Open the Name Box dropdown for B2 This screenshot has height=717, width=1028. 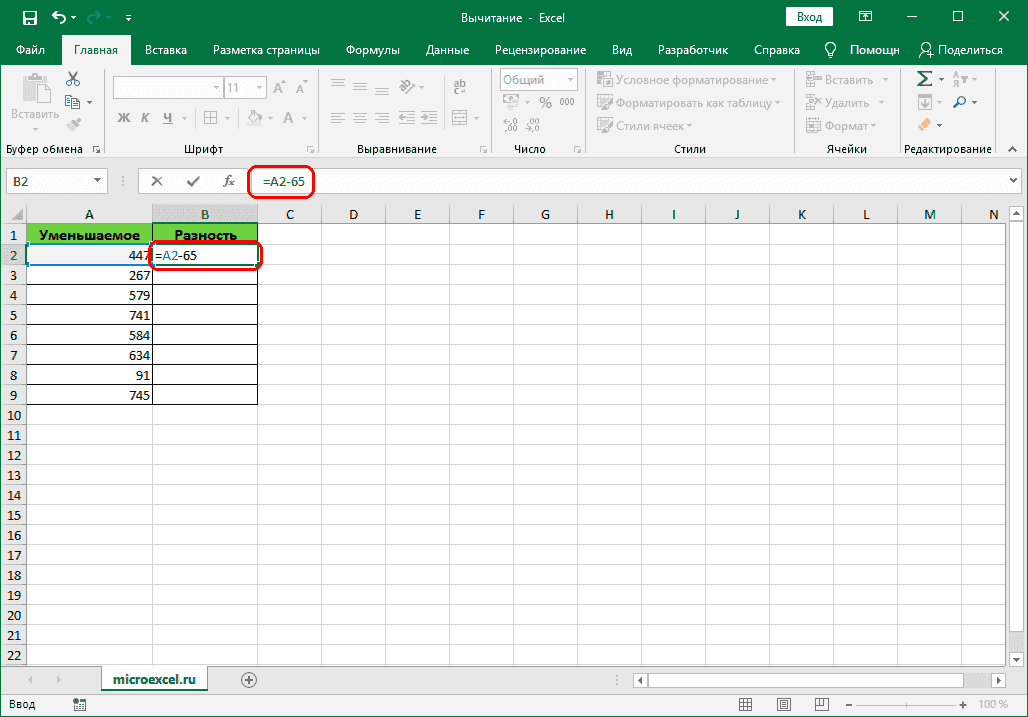click(x=98, y=181)
